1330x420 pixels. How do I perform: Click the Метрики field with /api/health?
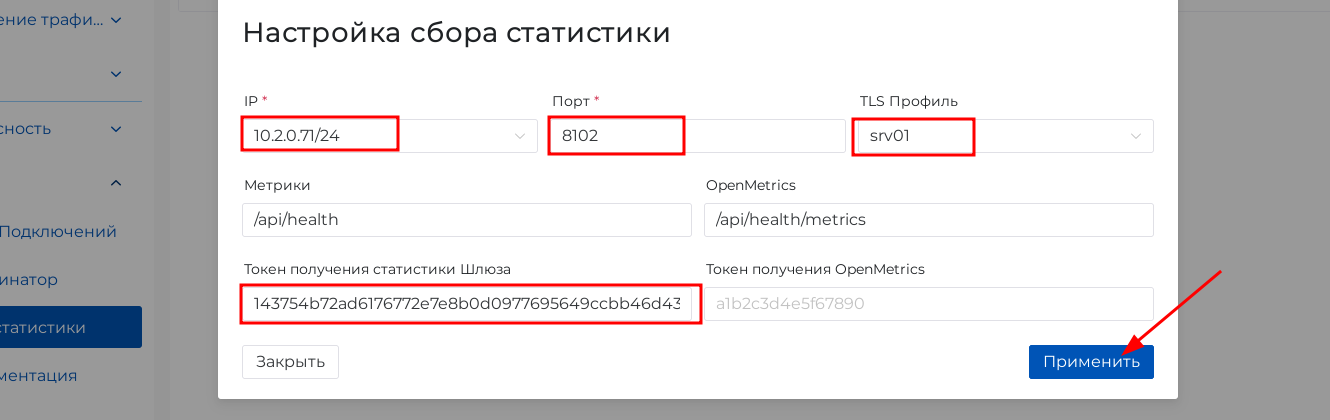tap(466, 220)
